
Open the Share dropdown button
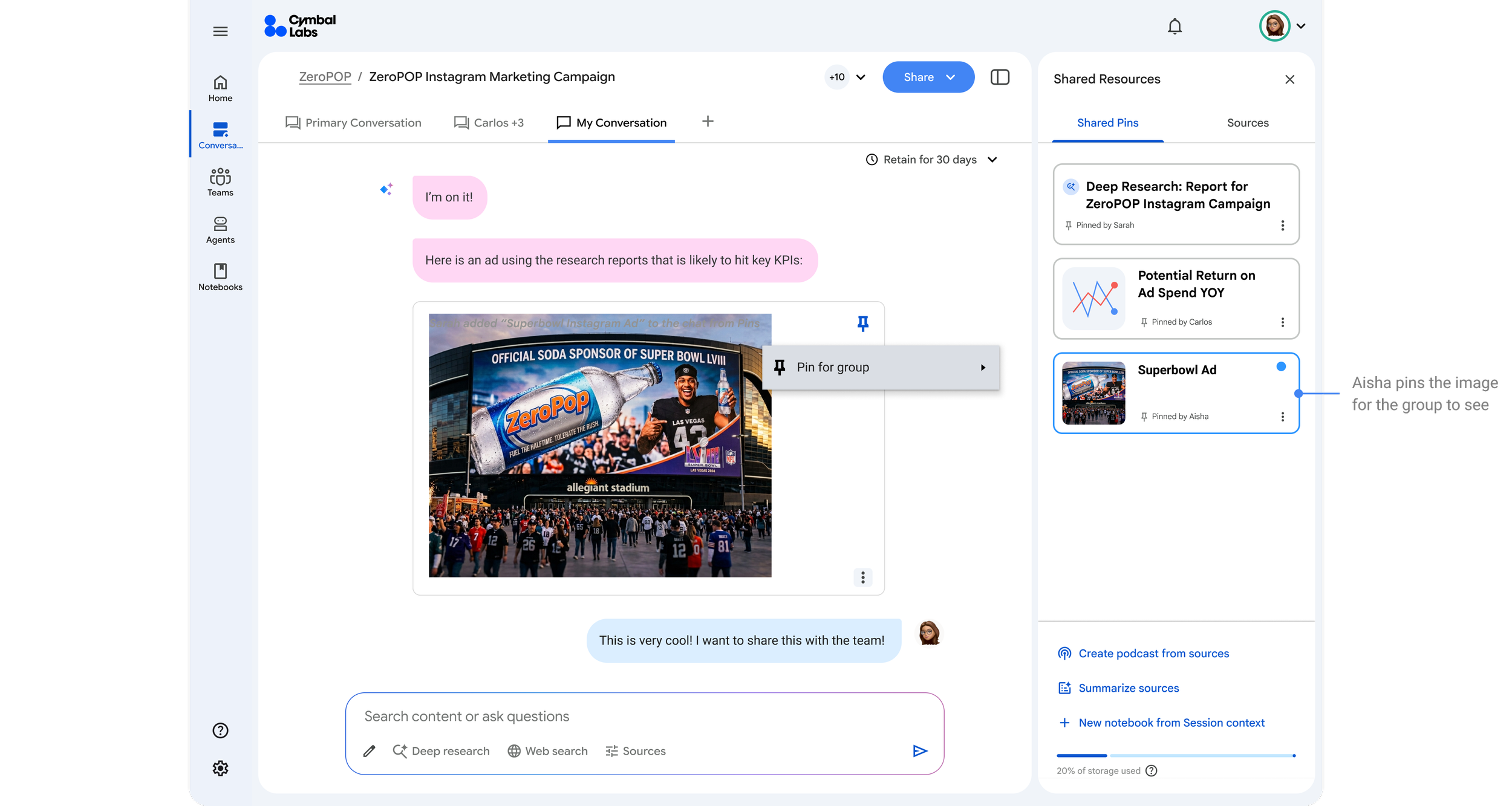(x=928, y=77)
